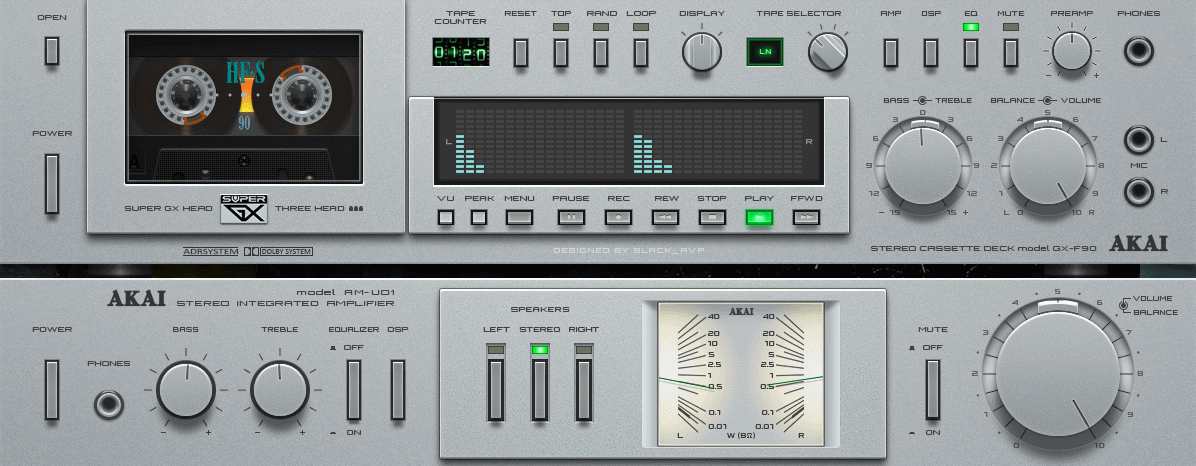The image size is (1196, 466).
Task: Enable the LOOP playback switch
Action: click(x=641, y=52)
